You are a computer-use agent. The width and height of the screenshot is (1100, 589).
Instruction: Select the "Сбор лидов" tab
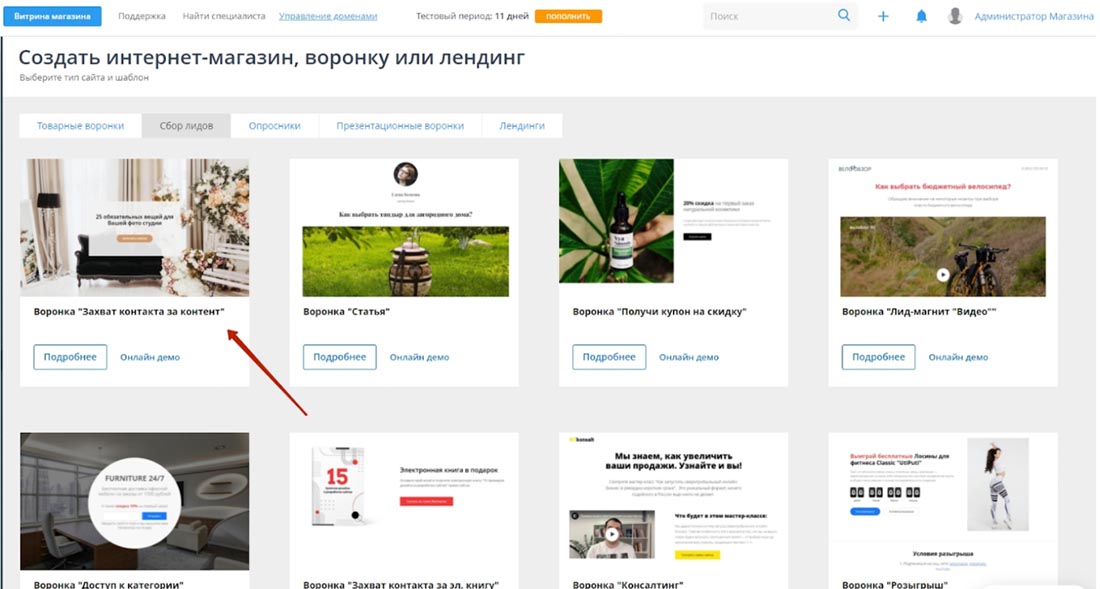186,126
